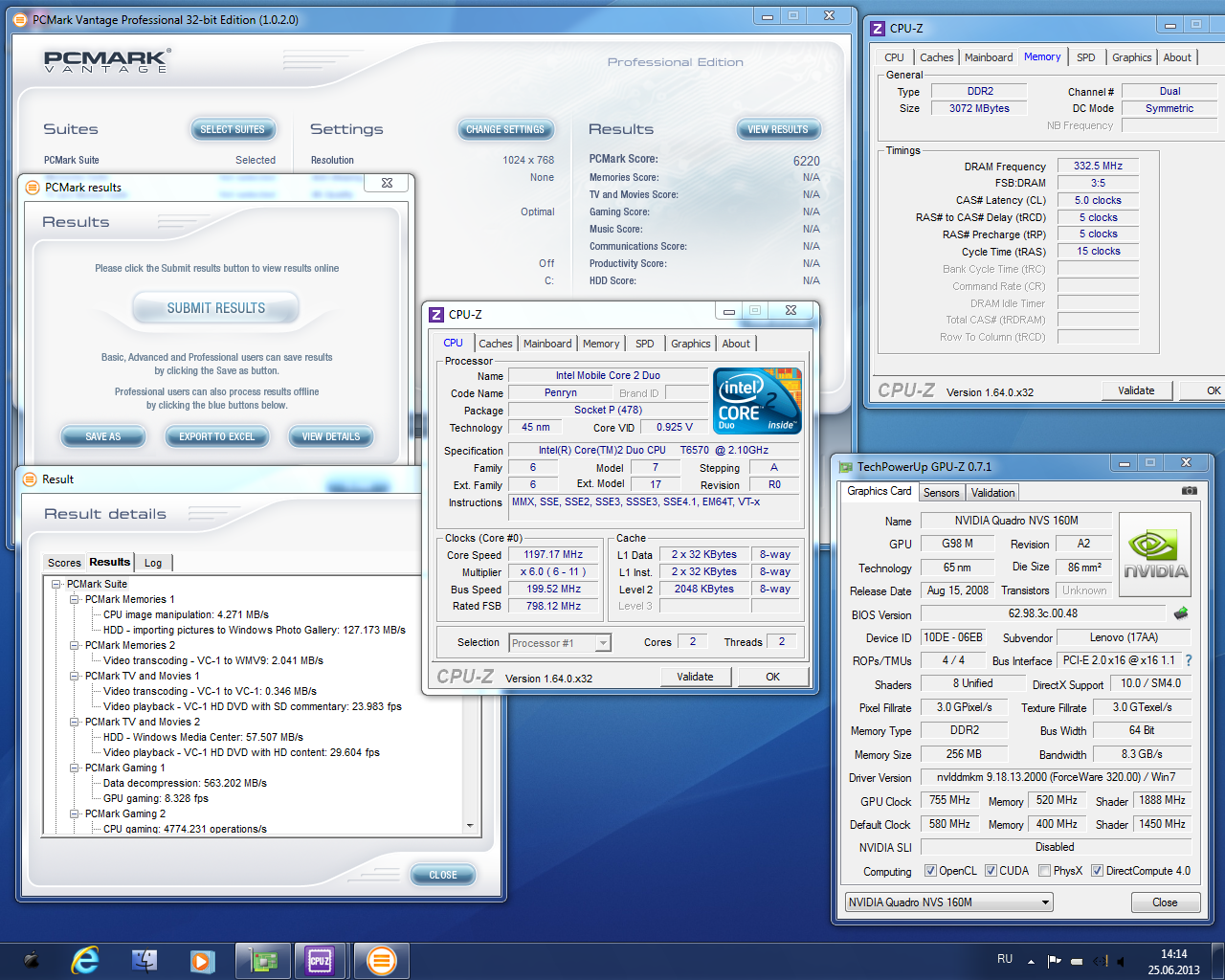Collapse the PCMark TV and Movies 2 node

point(75,722)
